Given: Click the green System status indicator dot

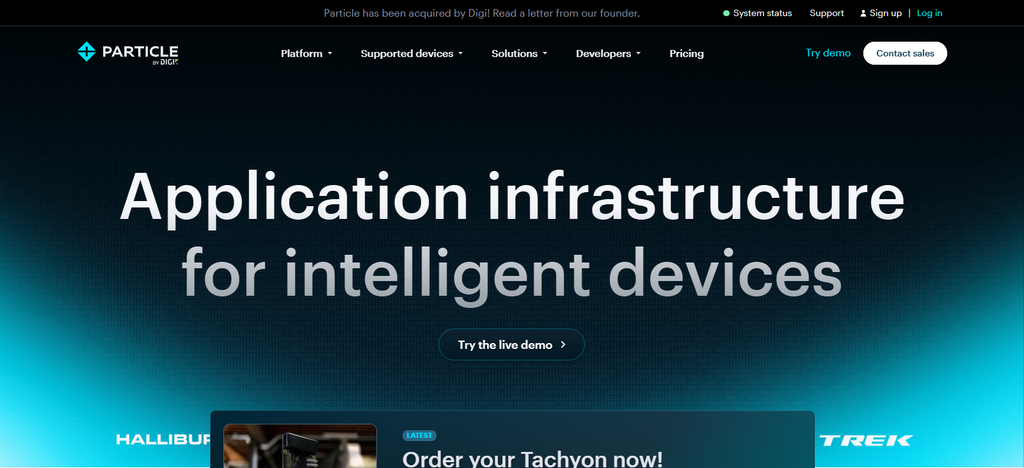Looking at the screenshot, I should 726,13.
